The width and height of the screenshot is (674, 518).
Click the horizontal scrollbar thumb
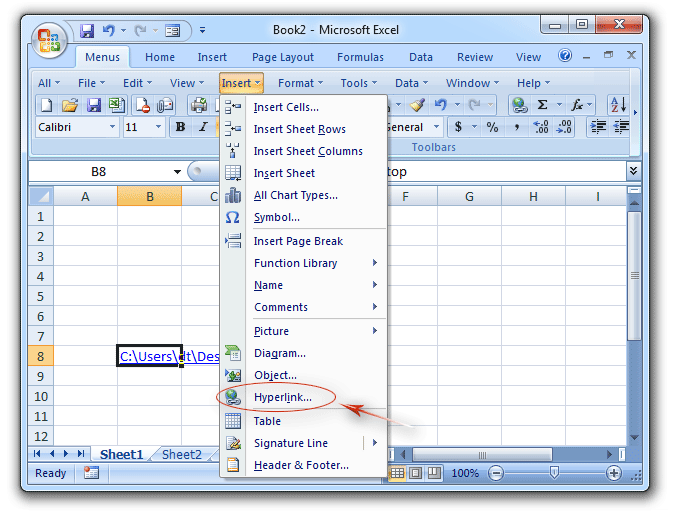[482, 455]
